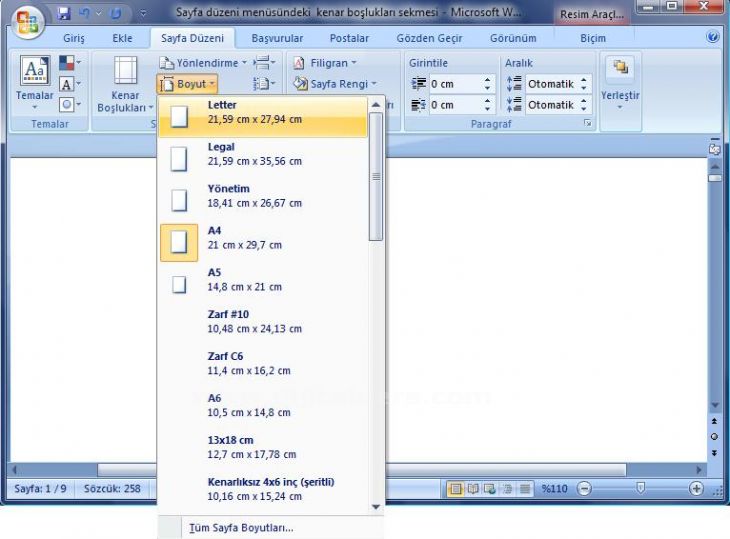Viewport: 730px width, 539px height.
Task: Click size list scroll down arrow
Action: pos(376,506)
